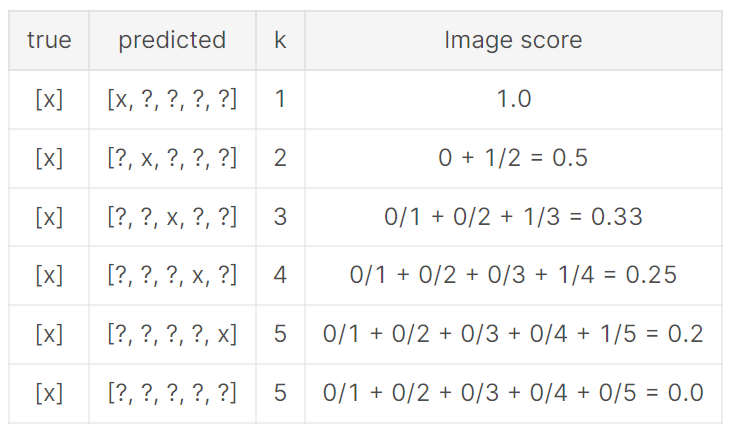Click the 'predicted' column header
Viewport: 730px width, 434px height.
click(172, 41)
